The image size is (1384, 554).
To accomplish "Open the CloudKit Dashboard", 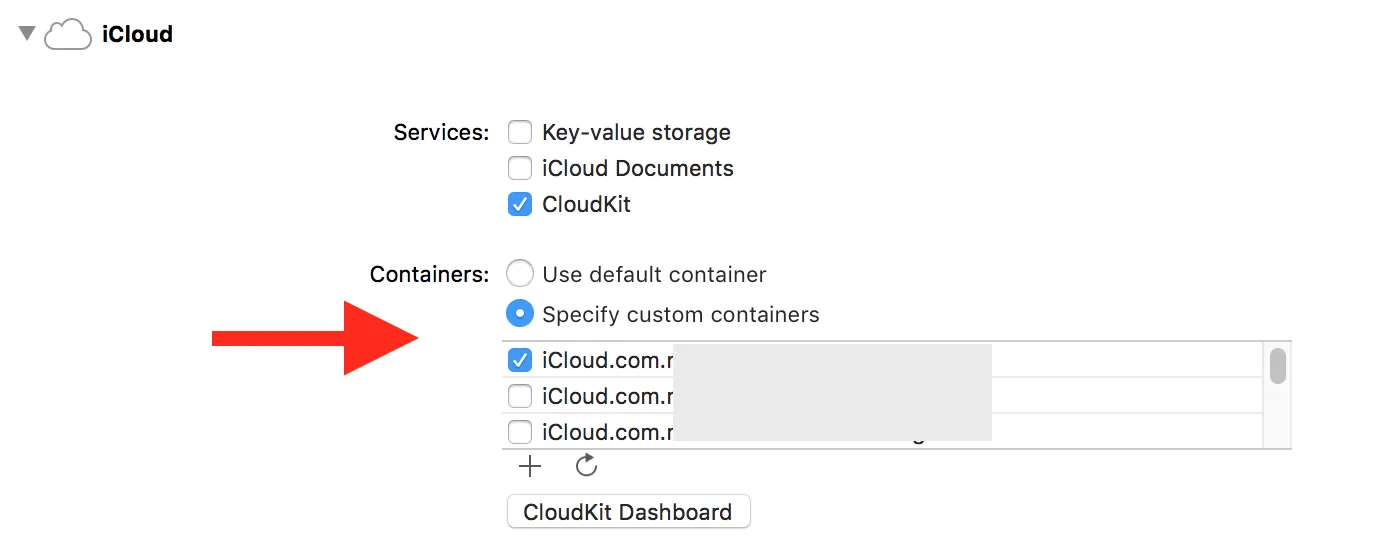I will tap(628, 512).
